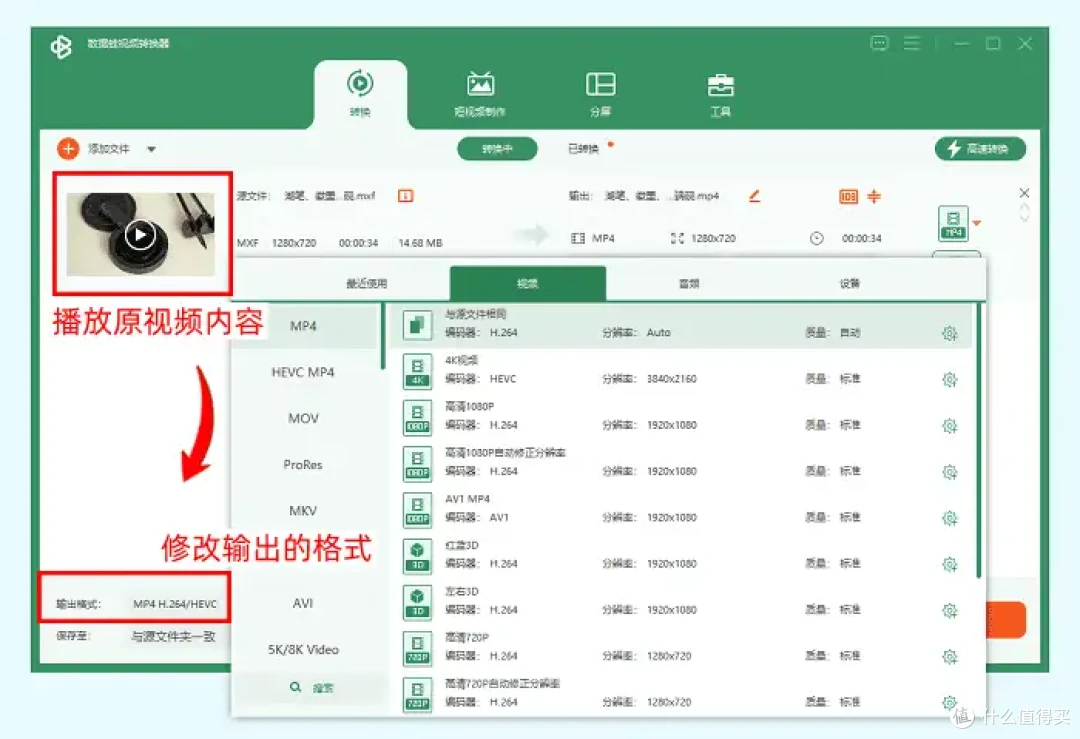
Task: Click the format search field
Action: (310, 688)
